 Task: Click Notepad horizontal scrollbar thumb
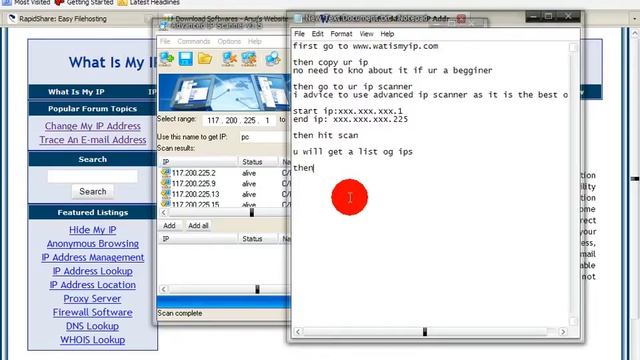[424, 332]
